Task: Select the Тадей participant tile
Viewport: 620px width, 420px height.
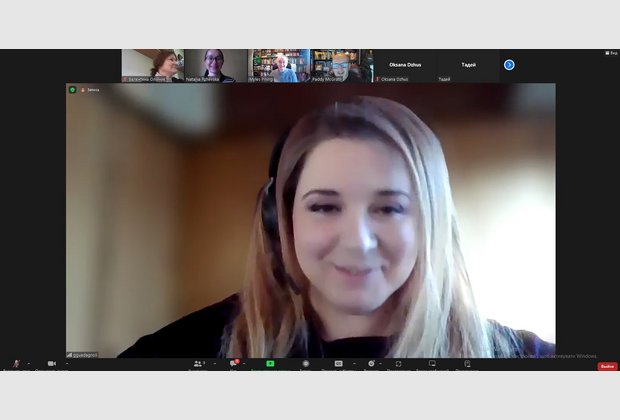Action: [x=468, y=66]
